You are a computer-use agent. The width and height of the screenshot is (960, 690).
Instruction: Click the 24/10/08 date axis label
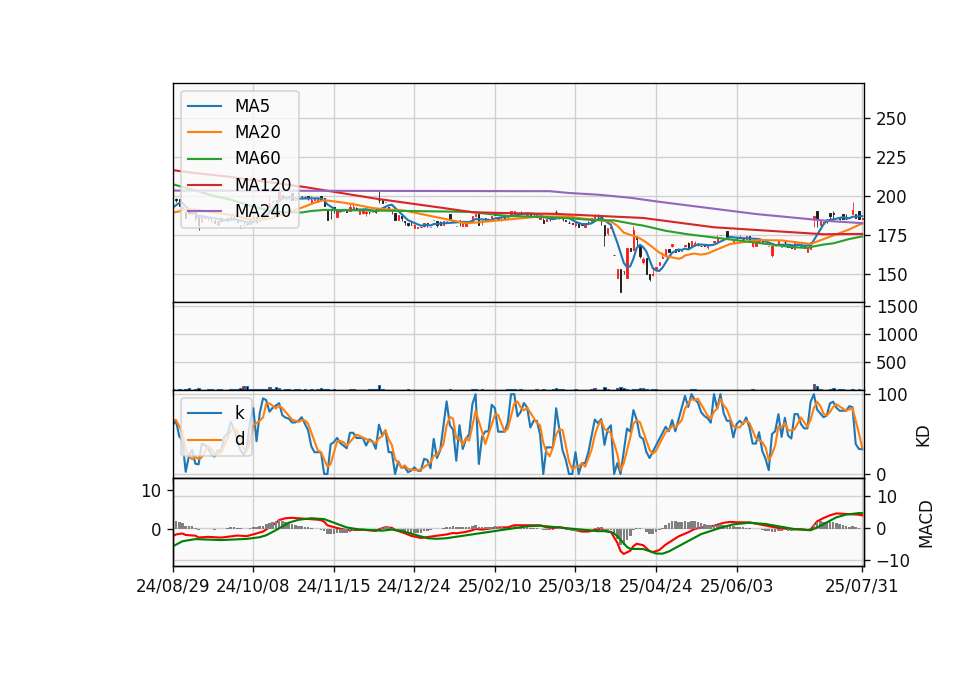[253, 586]
